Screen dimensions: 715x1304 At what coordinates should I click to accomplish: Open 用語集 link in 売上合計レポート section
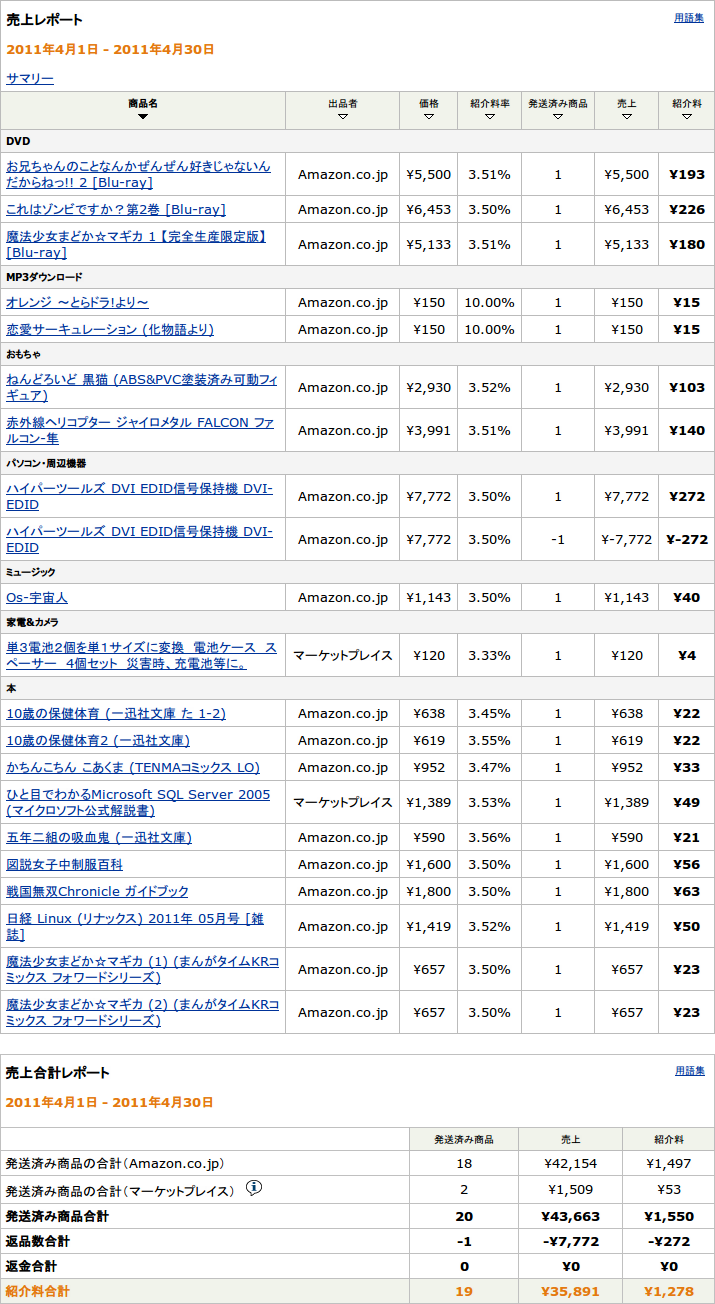[688, 1071]
